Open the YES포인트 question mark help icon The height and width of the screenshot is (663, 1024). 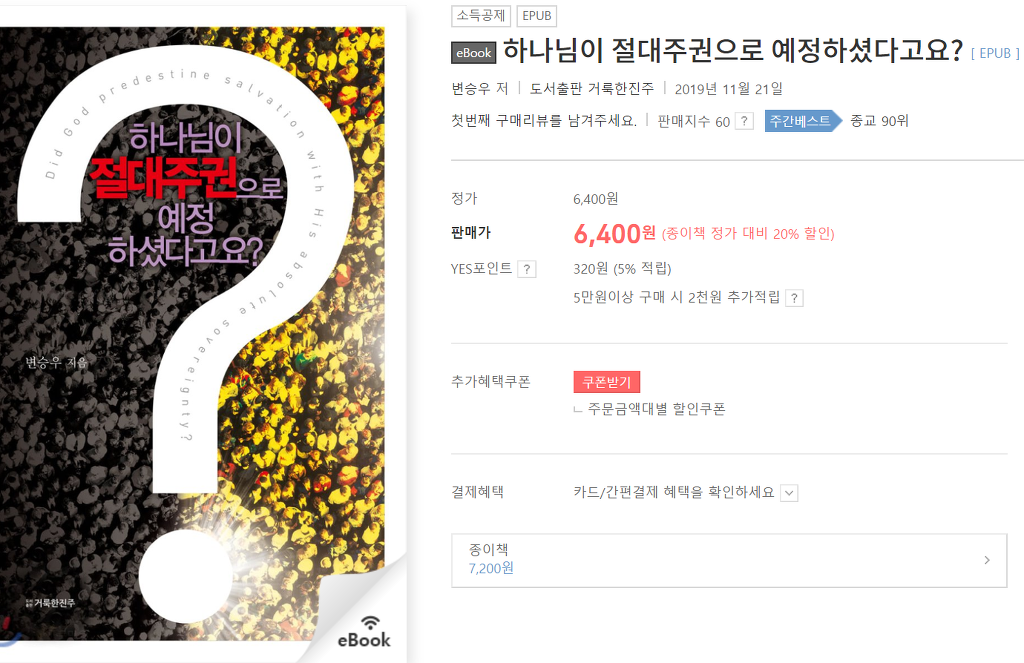click(x=526, y=269)
